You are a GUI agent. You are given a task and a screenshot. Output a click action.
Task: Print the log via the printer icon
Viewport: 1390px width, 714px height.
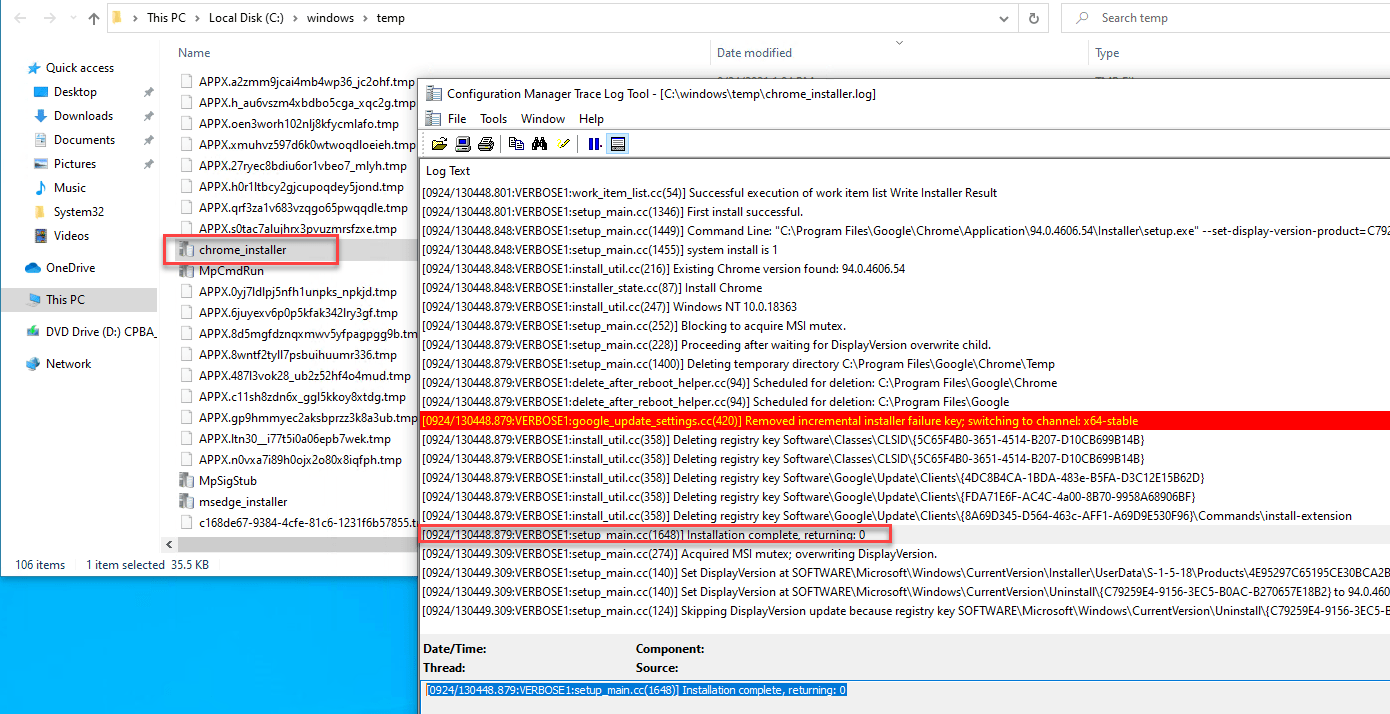[x=486, y=143]
